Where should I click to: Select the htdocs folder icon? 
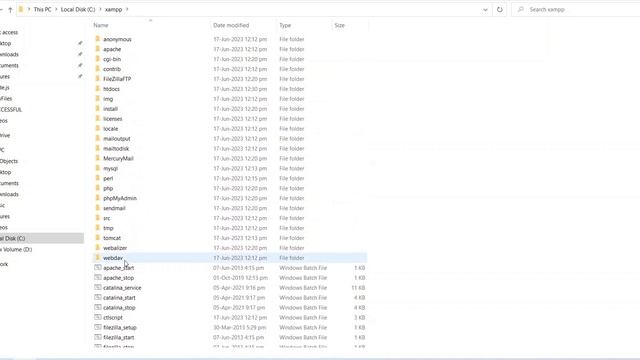click(98, 89)
